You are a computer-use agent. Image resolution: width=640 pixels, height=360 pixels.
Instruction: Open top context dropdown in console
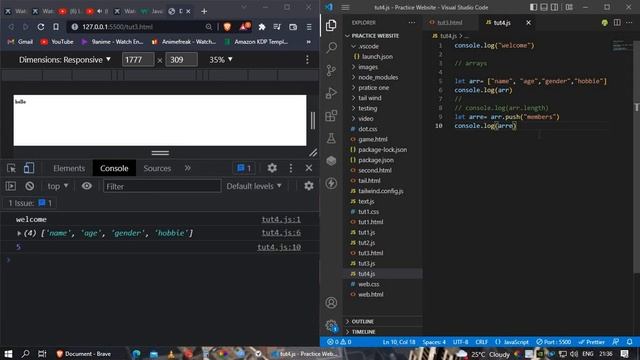(58, 186)
